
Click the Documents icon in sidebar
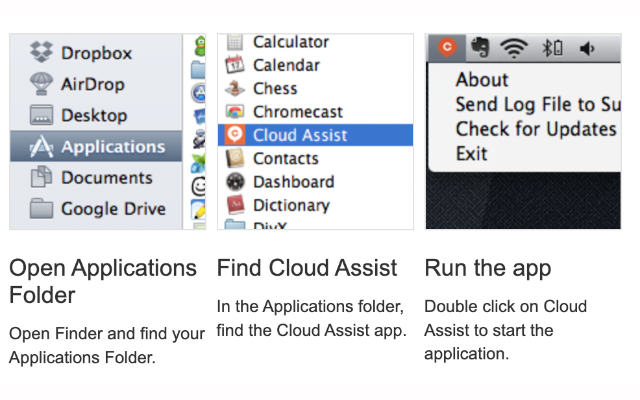41,177
